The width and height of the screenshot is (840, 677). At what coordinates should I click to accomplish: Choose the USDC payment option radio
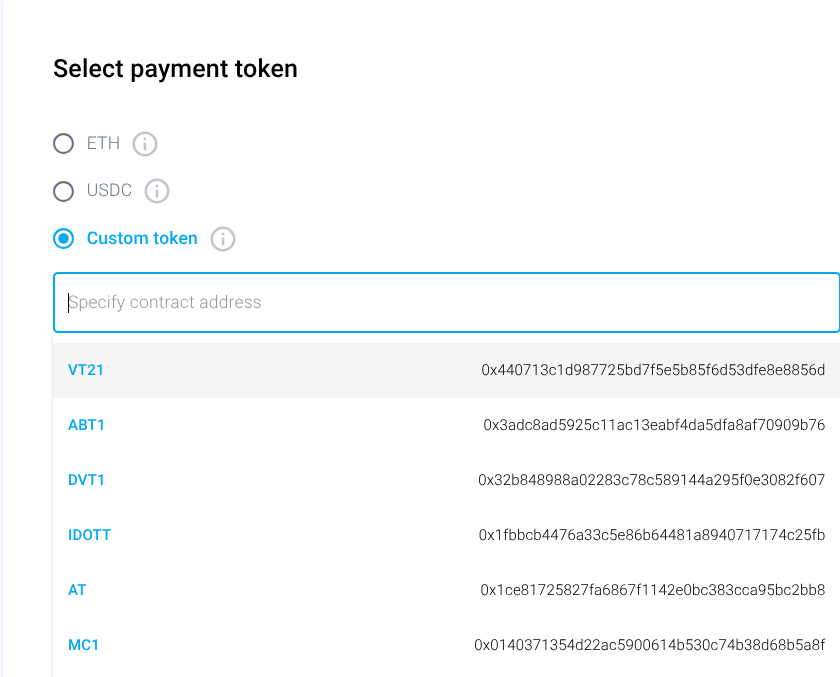(63, 191)
